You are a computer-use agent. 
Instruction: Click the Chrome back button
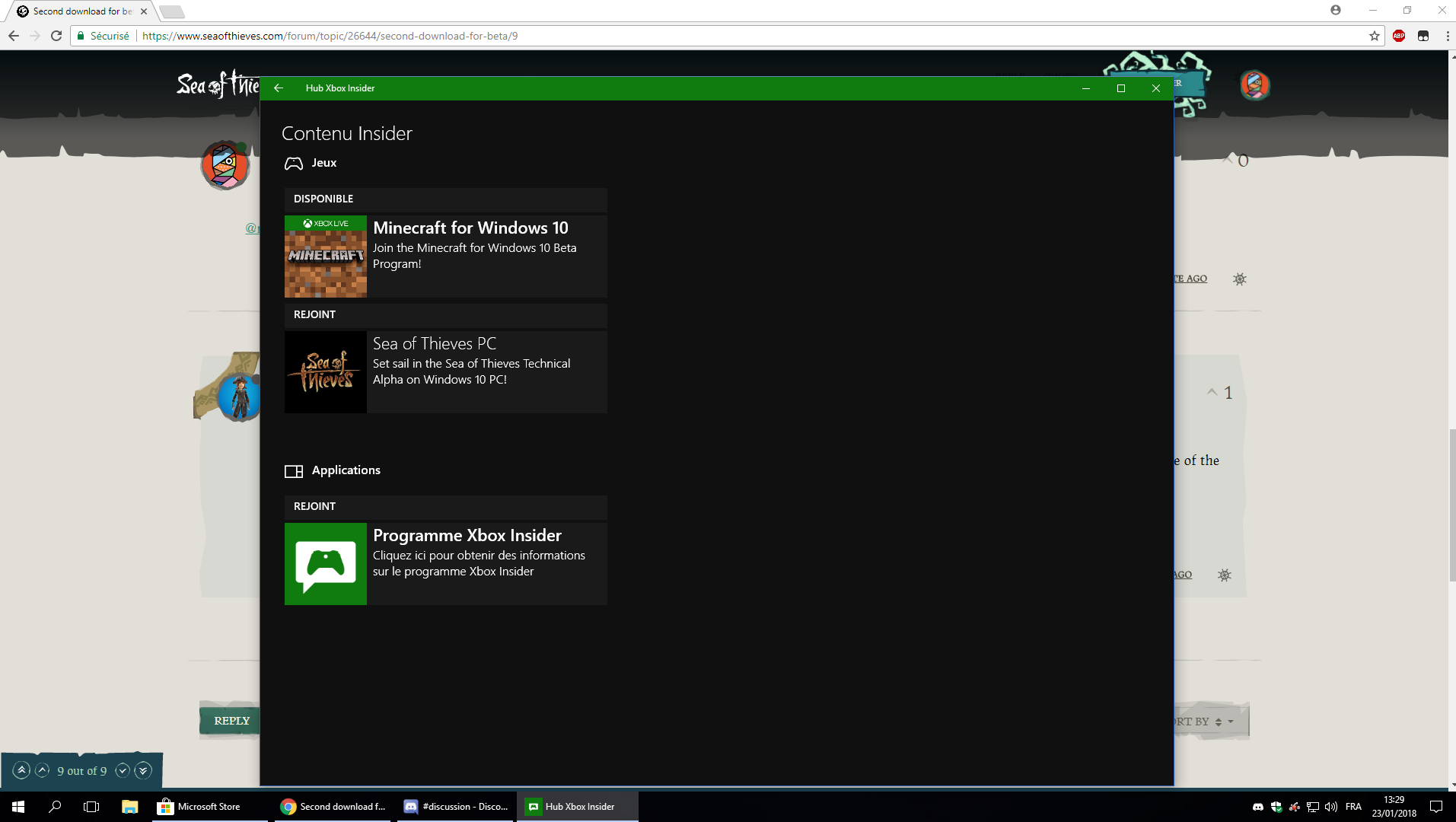14,36
